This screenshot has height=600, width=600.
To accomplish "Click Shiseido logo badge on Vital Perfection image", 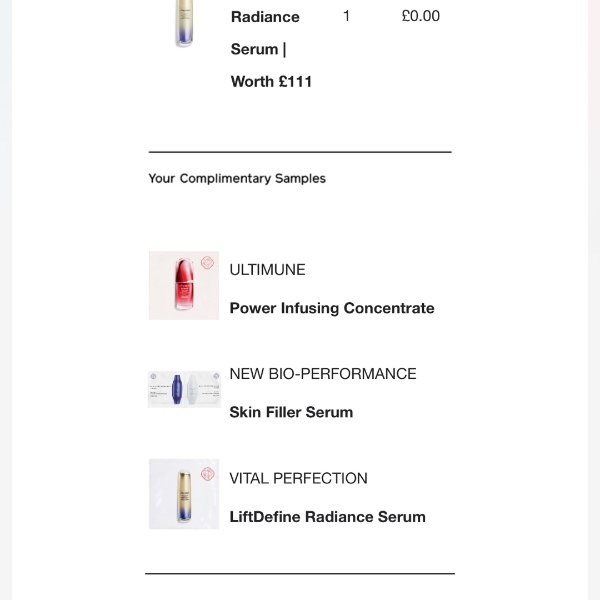I will [x=208, y=473].
